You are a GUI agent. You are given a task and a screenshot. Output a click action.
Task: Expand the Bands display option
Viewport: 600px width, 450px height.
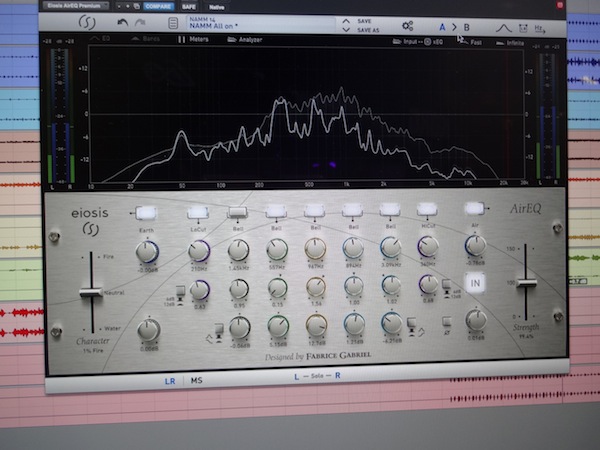click(146, 39)
